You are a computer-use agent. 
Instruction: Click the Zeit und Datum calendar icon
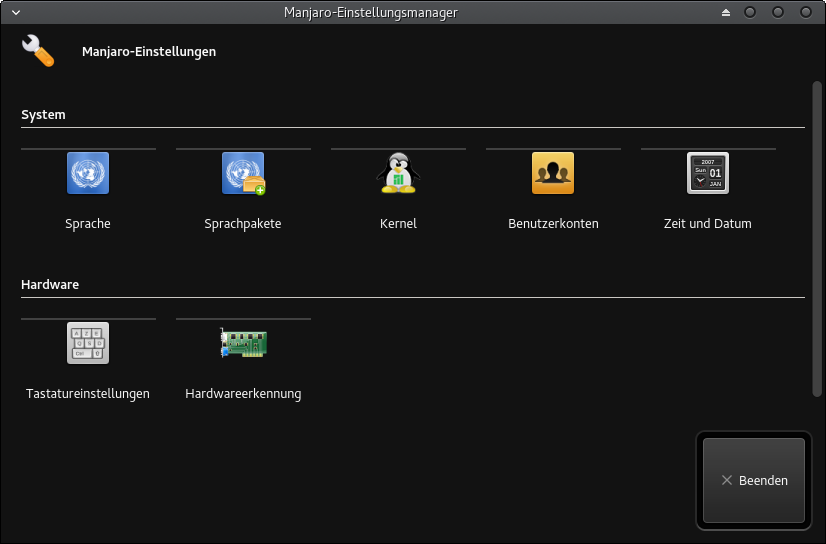point(708,173)
